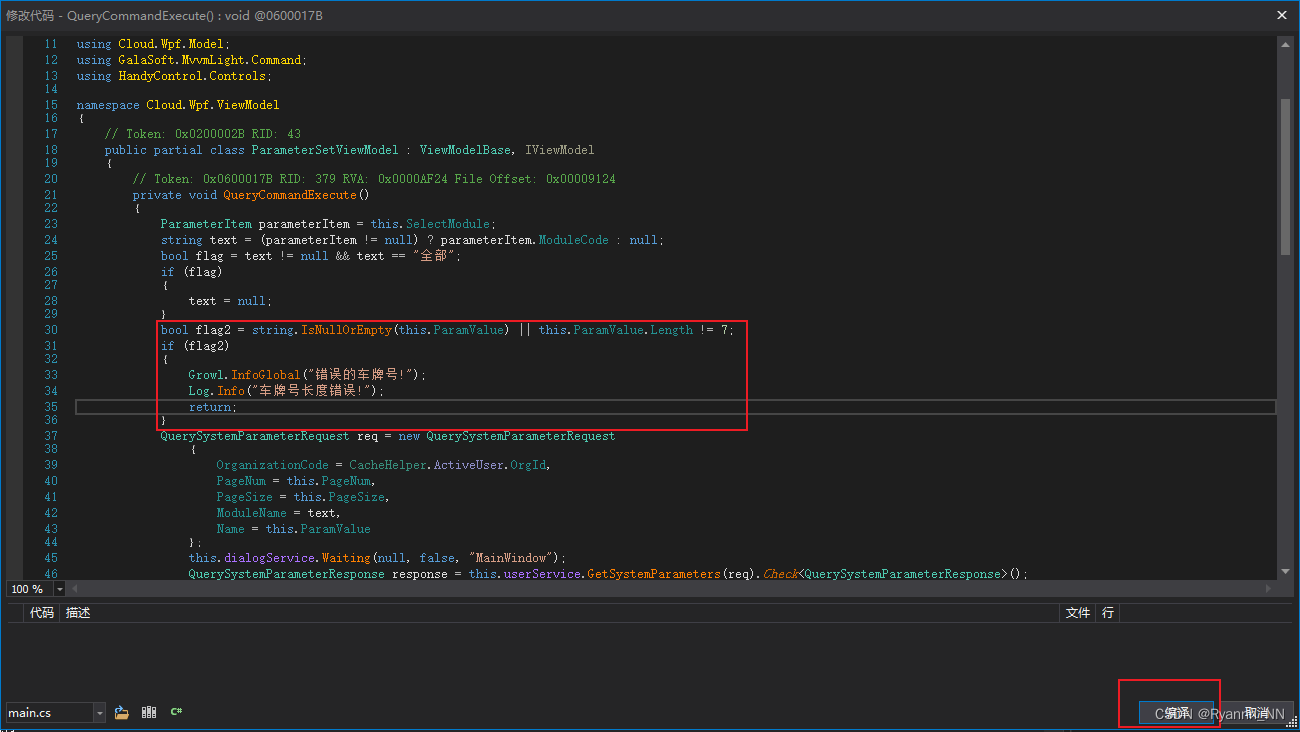Click the 编译 compile button
The height and width of the screenshot is (732, 1300).
point(1177,713)
